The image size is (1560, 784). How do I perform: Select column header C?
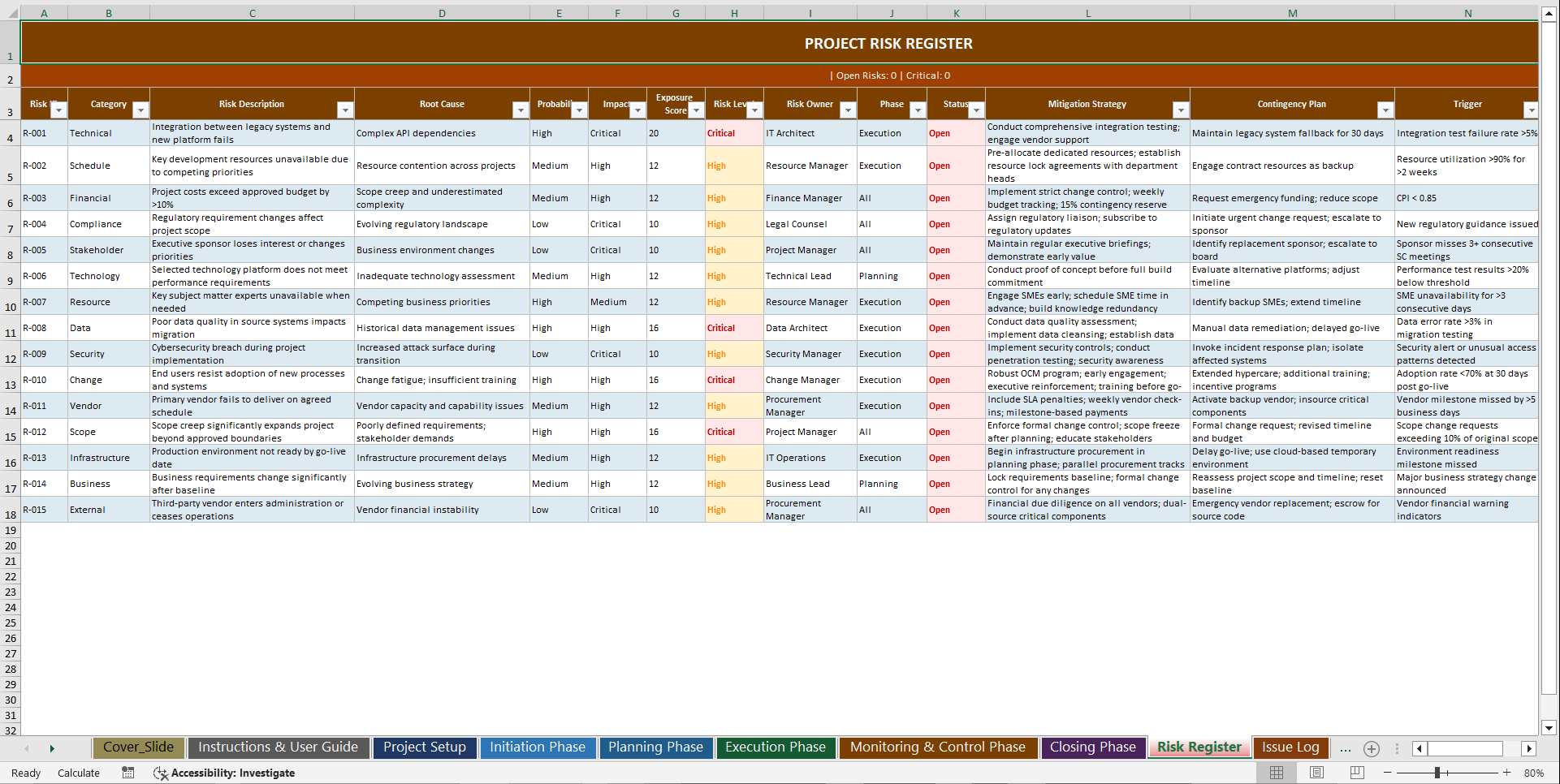pos(252,13)
